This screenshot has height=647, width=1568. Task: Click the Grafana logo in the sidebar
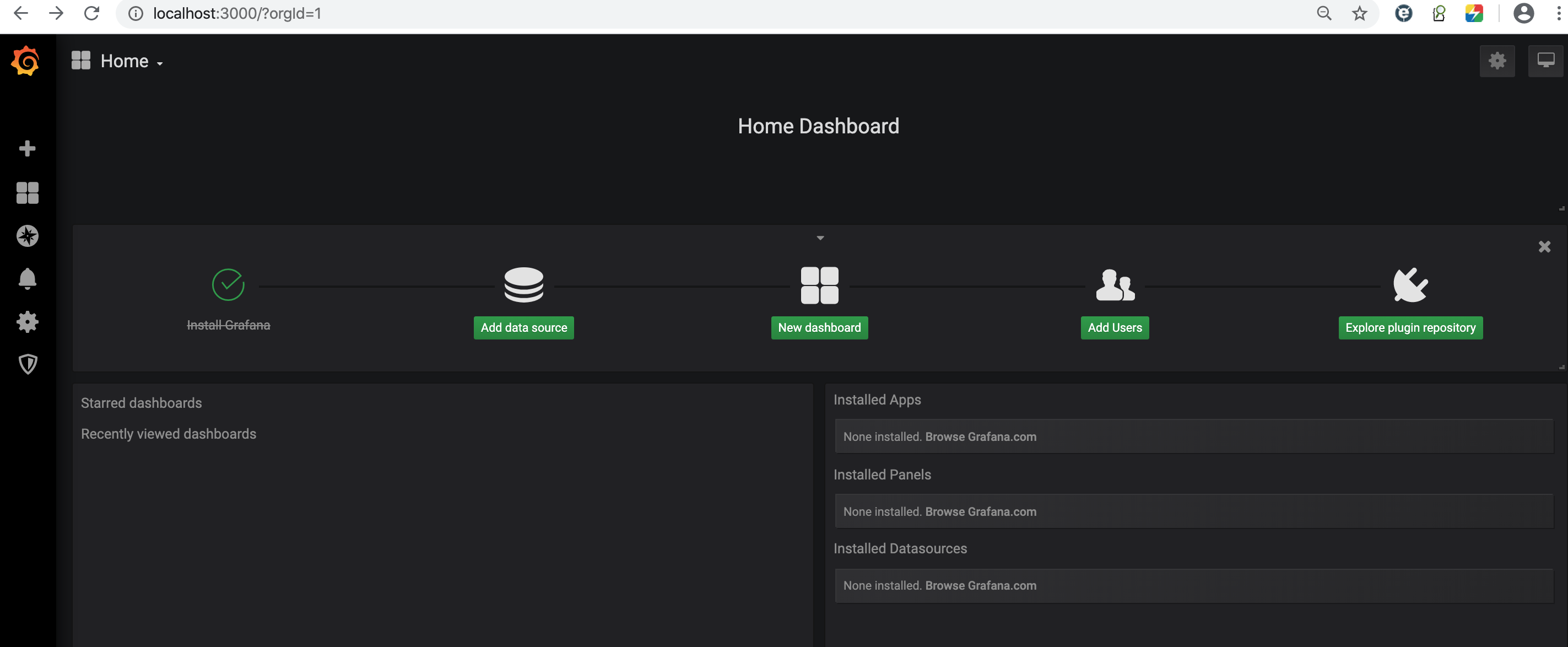click(25, 61)
